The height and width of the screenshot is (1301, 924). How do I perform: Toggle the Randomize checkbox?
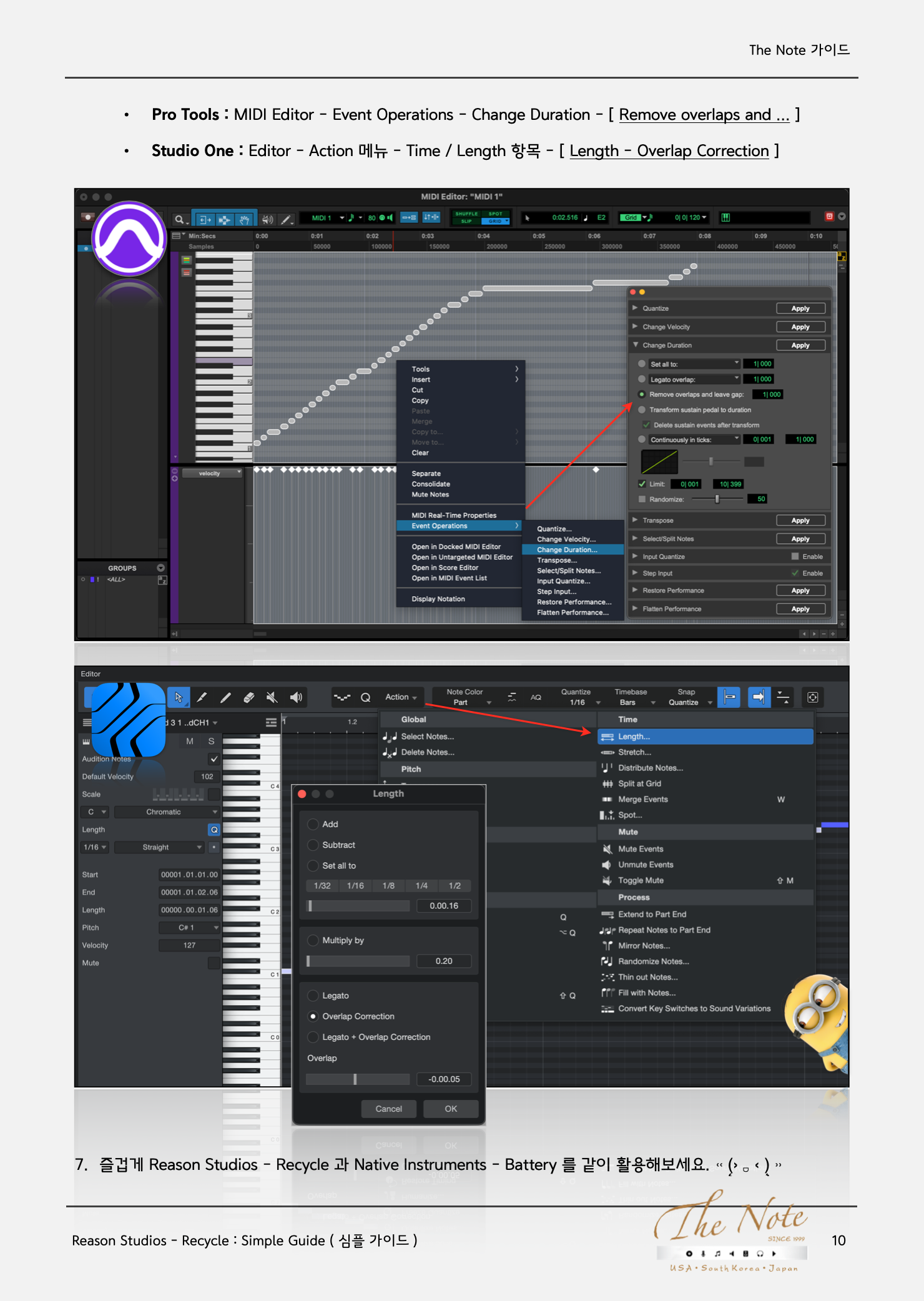tap(642, 499)
